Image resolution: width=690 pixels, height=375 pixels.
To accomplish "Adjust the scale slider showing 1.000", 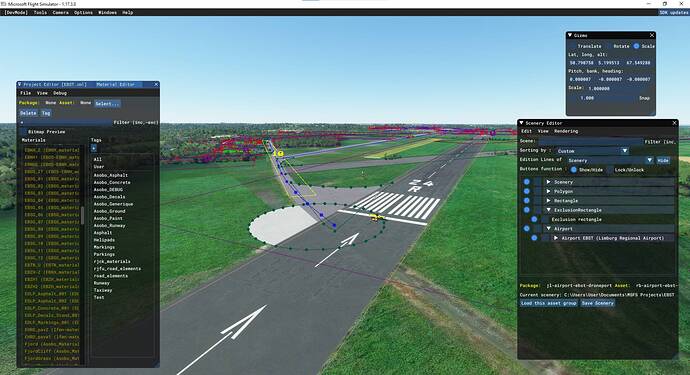I will tap(602, 98).
